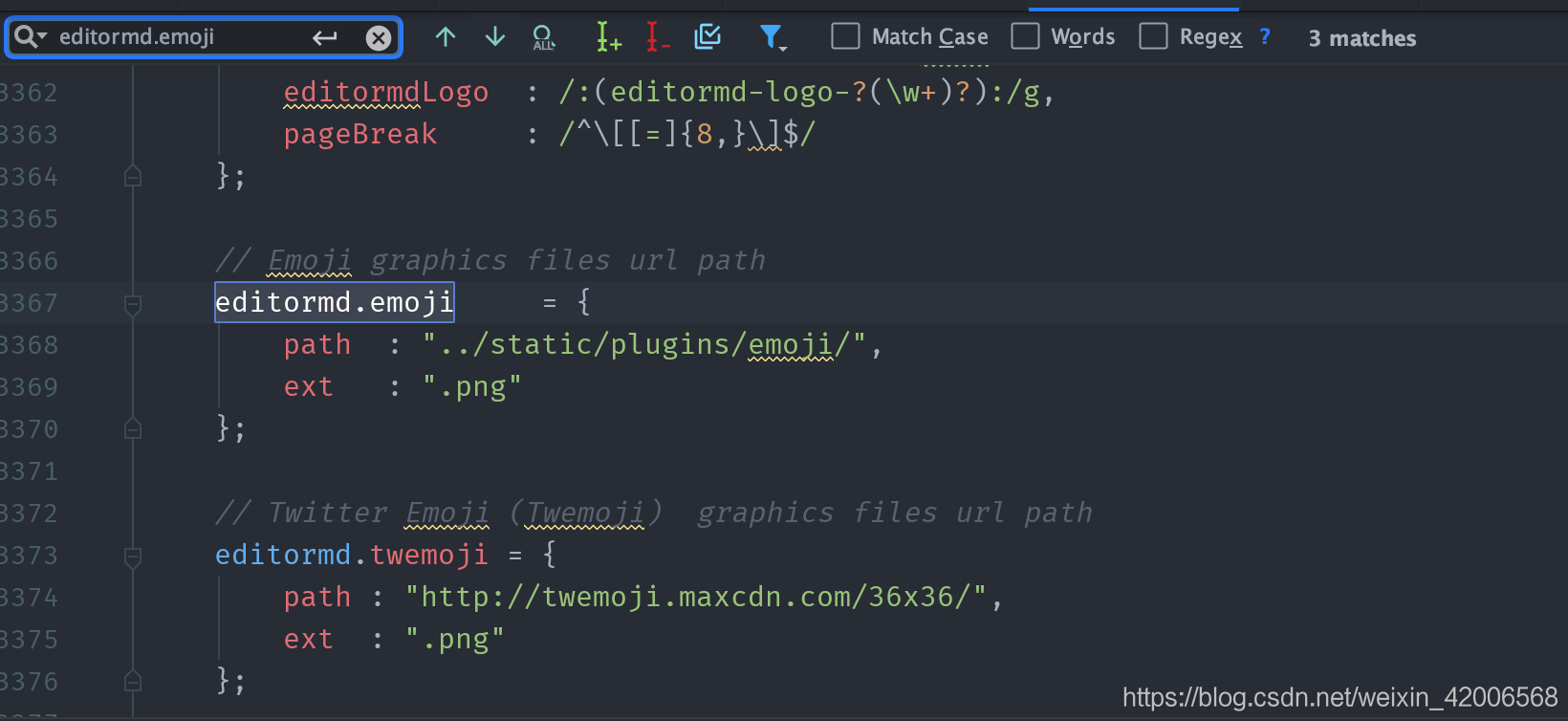1568x721 pixels.
Task: Click the ".png" string on line 3369
Action: pyautogui.click(x=472, y=387)
